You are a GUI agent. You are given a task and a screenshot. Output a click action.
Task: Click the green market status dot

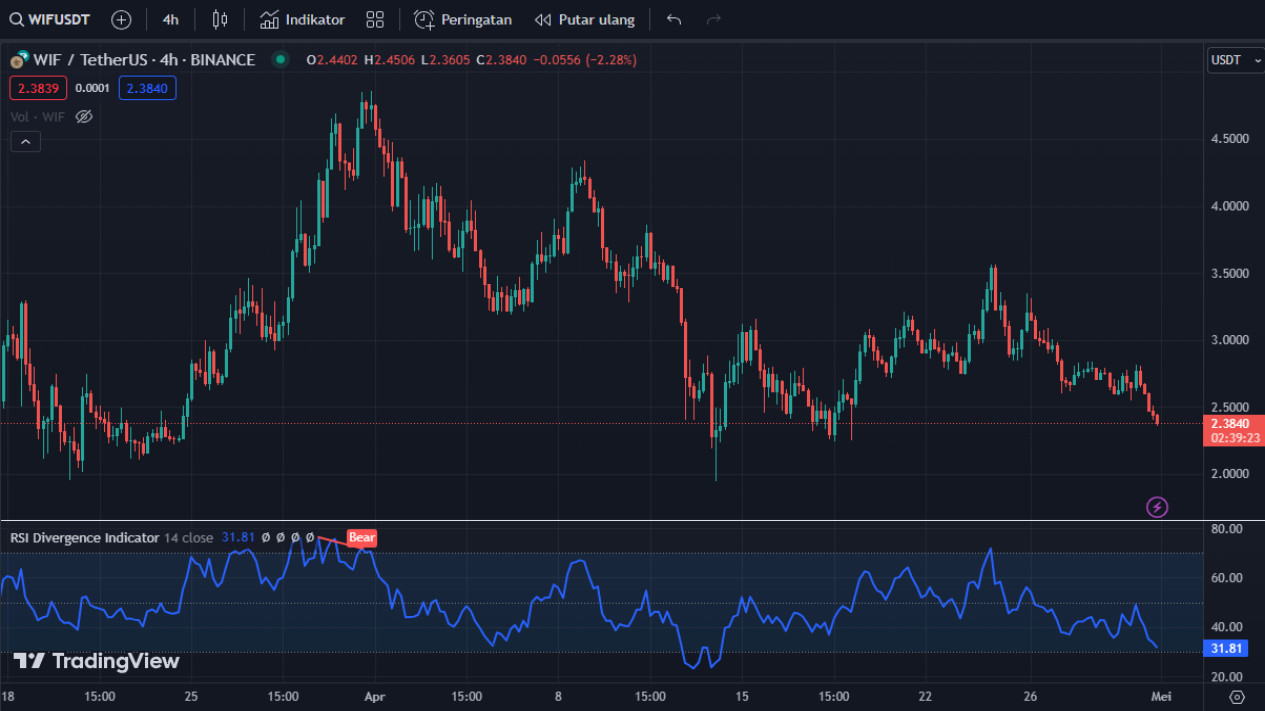tap(280, 60)
